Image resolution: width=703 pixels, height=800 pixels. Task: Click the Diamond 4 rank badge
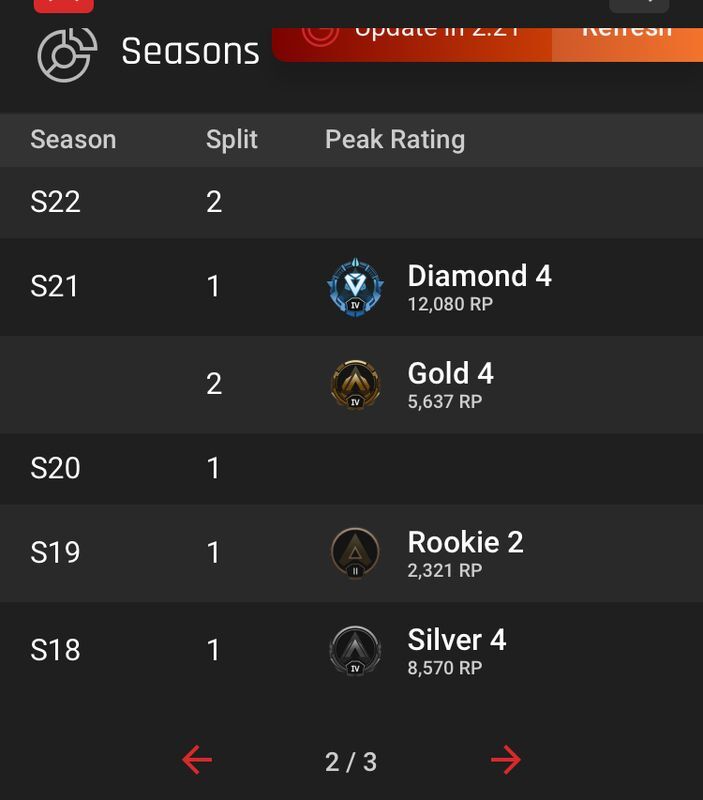pos(355,287)
